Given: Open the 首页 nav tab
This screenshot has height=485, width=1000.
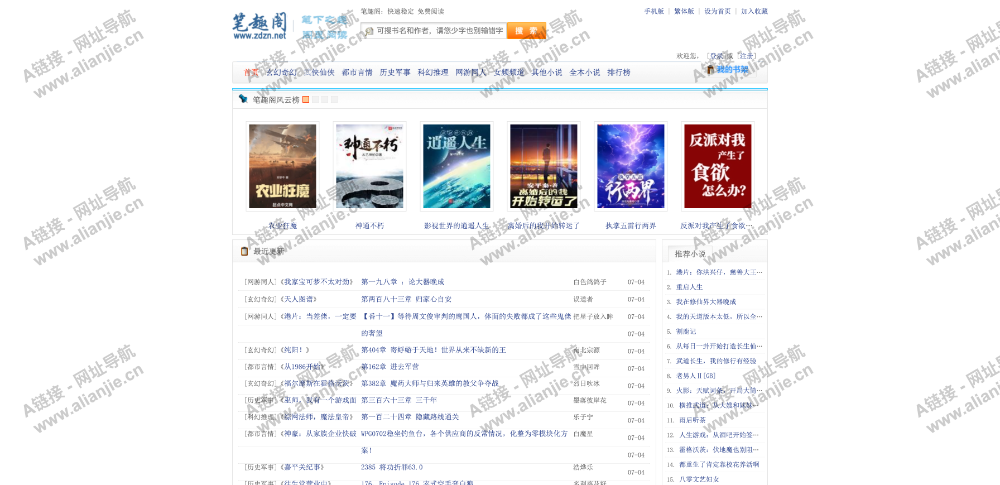Looking at the screenshot, I should point(251,72).
